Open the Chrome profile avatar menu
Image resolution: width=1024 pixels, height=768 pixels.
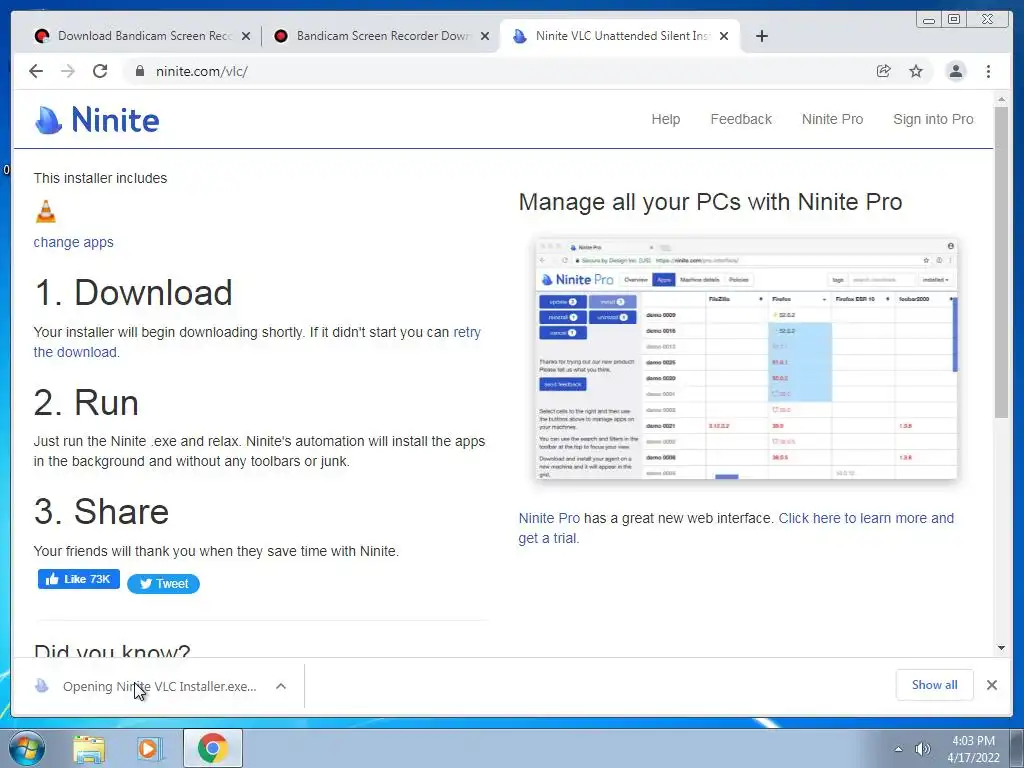[x=956, y=71]
